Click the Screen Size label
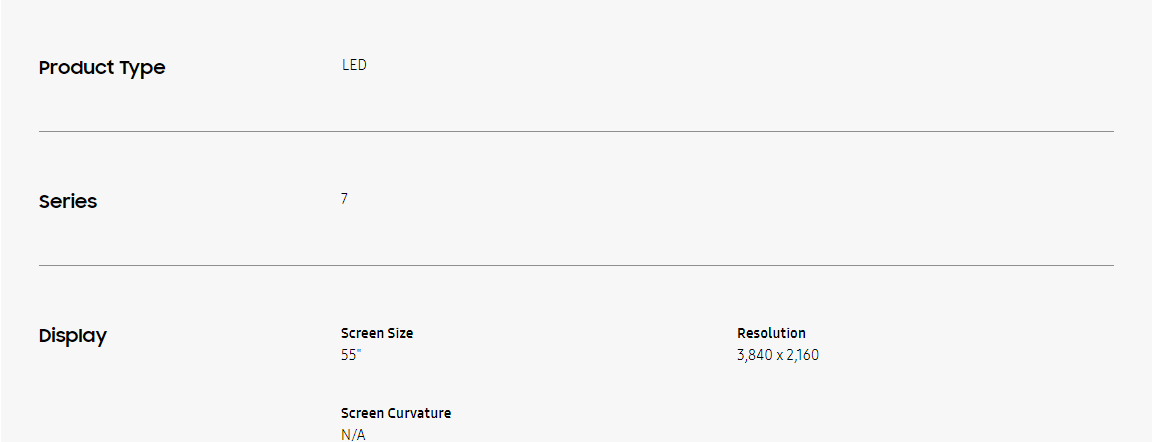Viewport: 1152px width, 442px height. coord(377,333)
